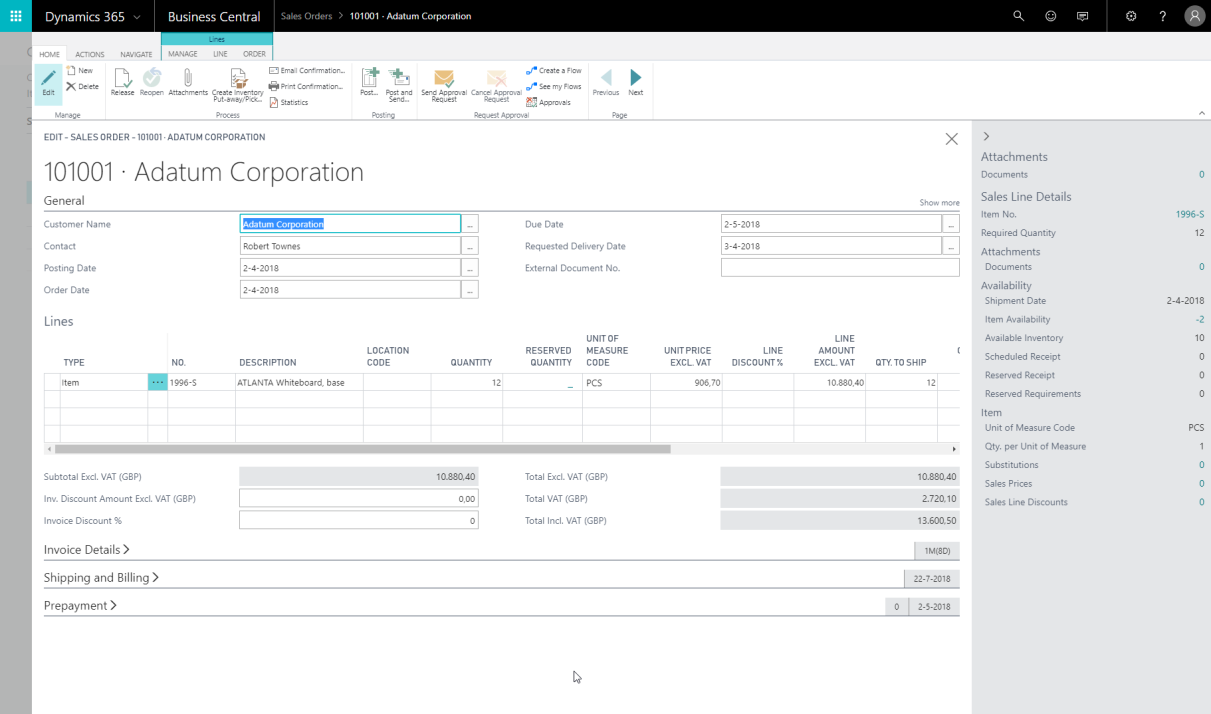
Task: Open Posting Date picker button
Action: [x=470, y=268]
